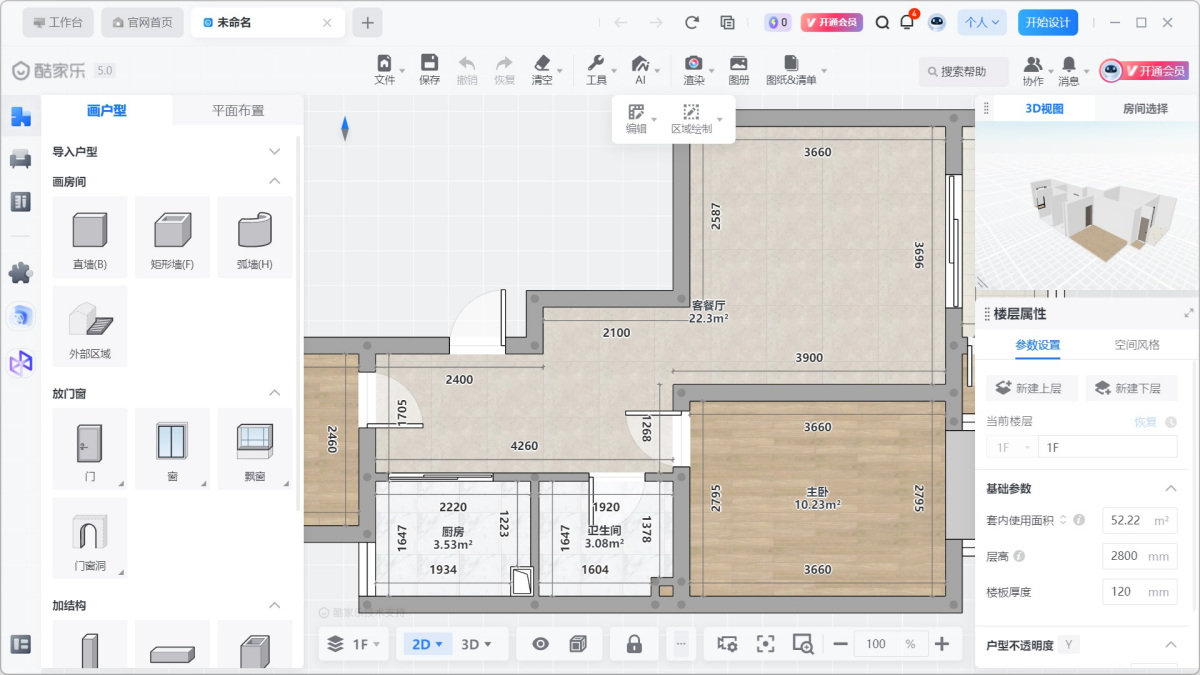Click the Clear (清空) eraser icon
This screenshot has height=675, width=1200.
(542, 70)
